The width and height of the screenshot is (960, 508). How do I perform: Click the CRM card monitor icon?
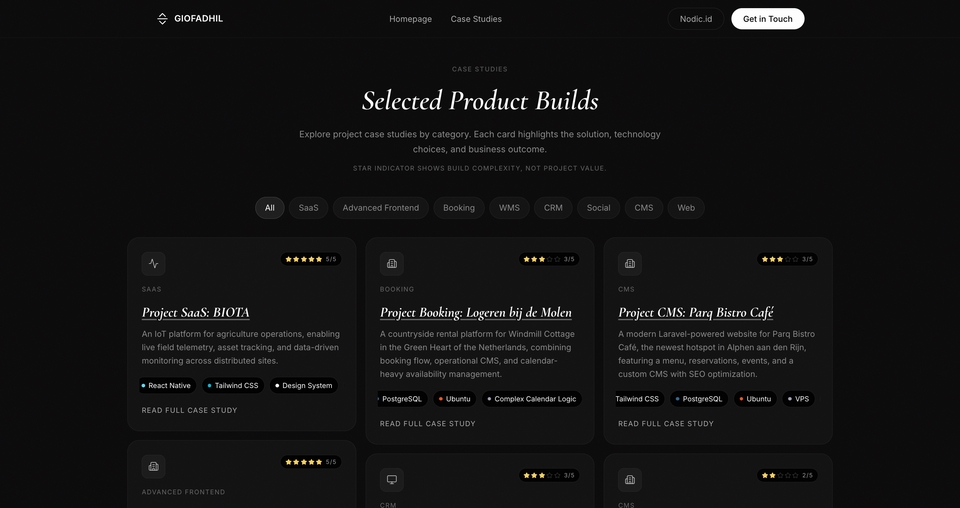click(x=392, y=480)
